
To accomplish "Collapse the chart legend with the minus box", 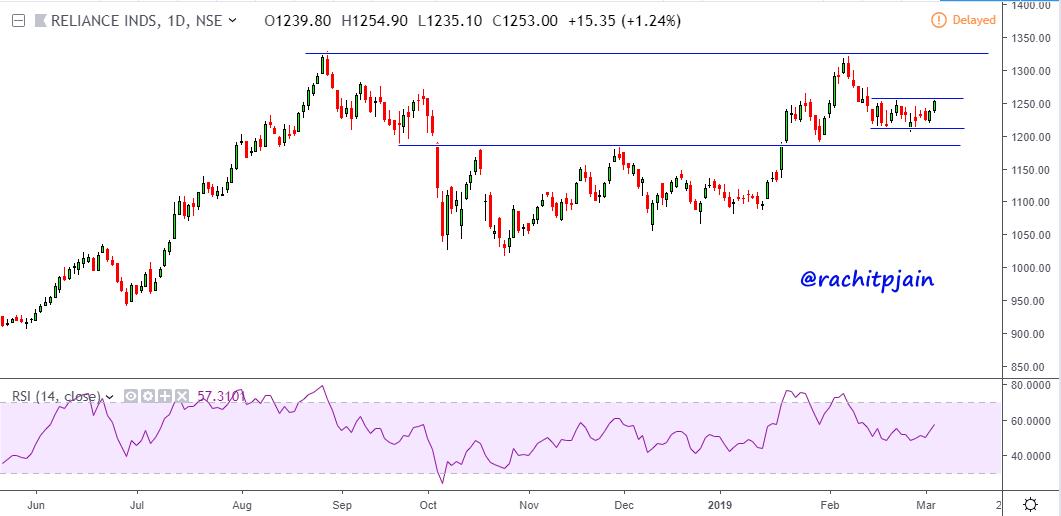I will (18, 21).
